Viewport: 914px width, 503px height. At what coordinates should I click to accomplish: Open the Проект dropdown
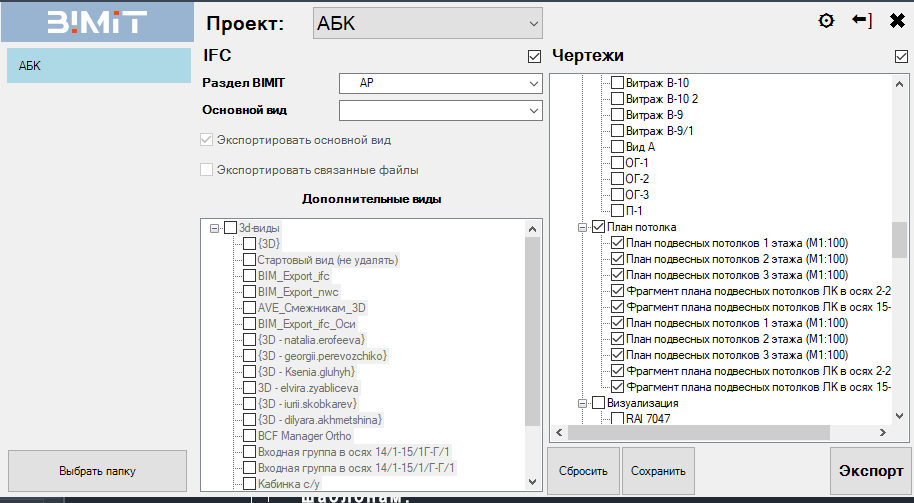(428, 22)
